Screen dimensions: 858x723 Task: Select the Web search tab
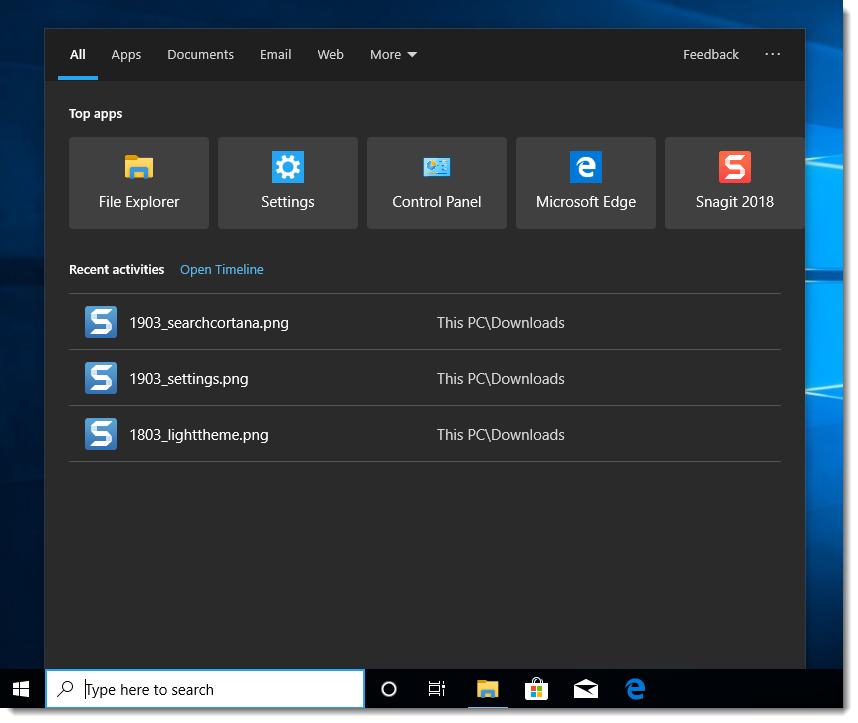coord(330,55)
